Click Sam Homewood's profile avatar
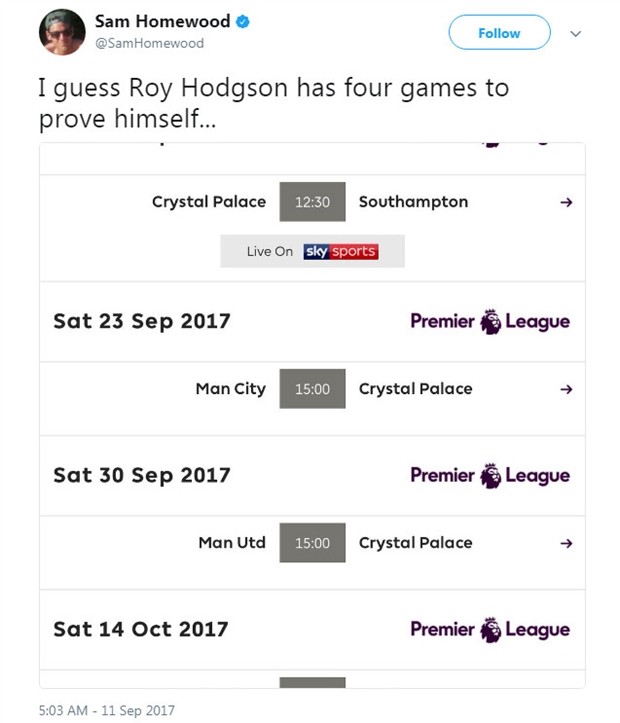 [x=61, y=33]
